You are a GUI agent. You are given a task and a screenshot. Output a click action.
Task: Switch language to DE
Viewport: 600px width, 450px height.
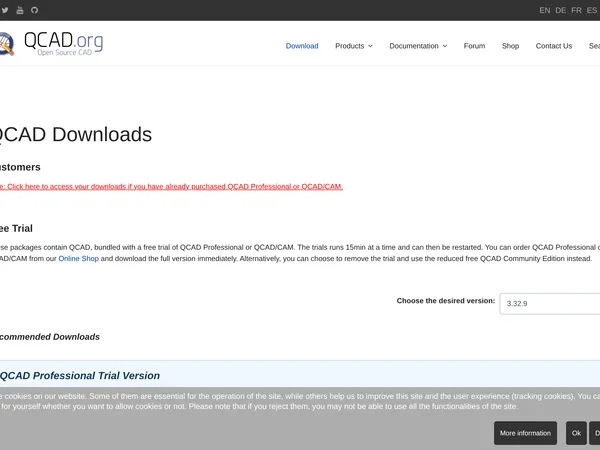(561, 10)
